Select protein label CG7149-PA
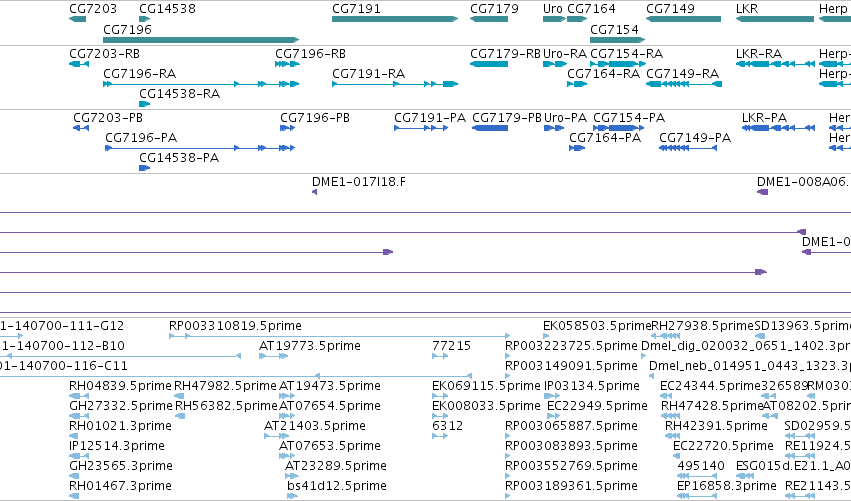The height and width of the screenshot is (501, 851). point(695,138)
